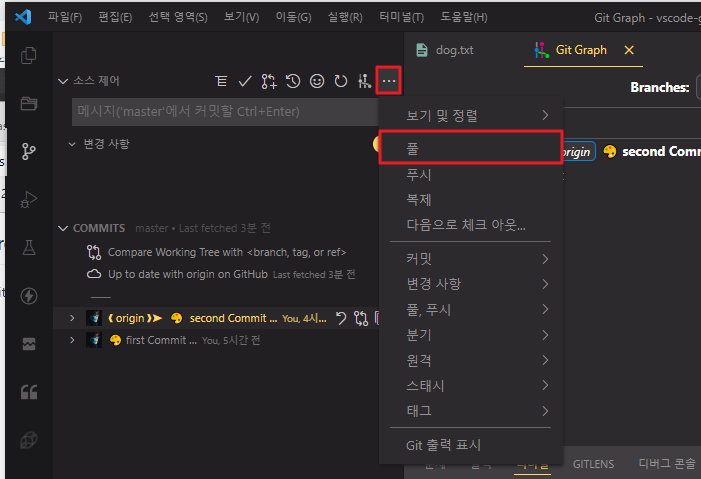Image resolution: width=701 pixels, height=479 pixels.
Task: Select second Commit in Git Graph
Action: tap(661, 152)
